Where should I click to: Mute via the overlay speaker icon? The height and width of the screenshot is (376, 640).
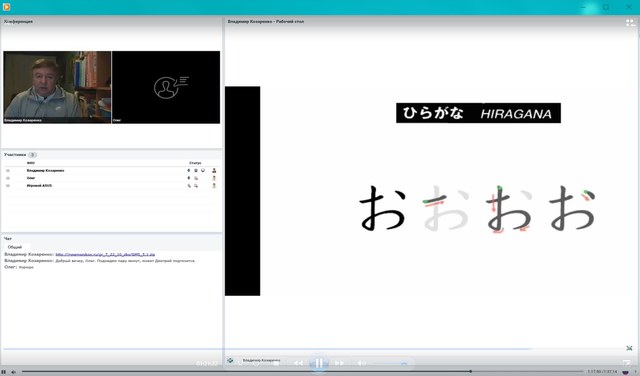(x=361, y=363)
